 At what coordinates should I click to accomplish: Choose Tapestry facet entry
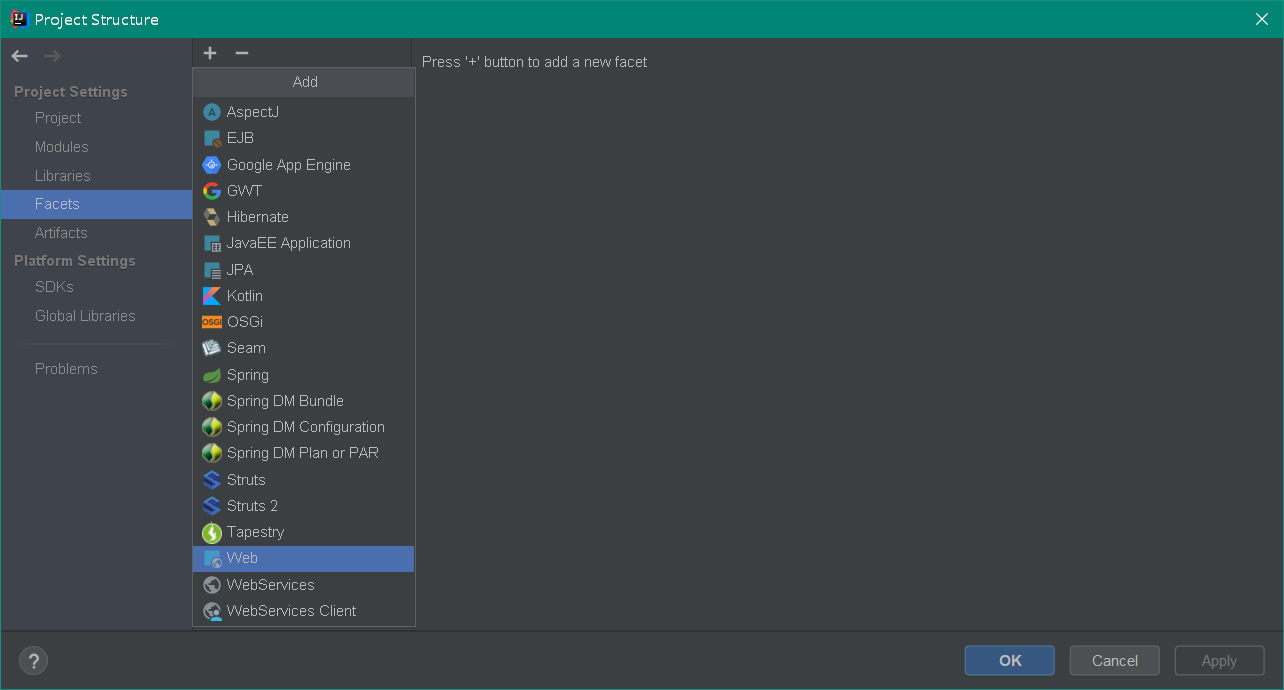click(x=304, y=532)
